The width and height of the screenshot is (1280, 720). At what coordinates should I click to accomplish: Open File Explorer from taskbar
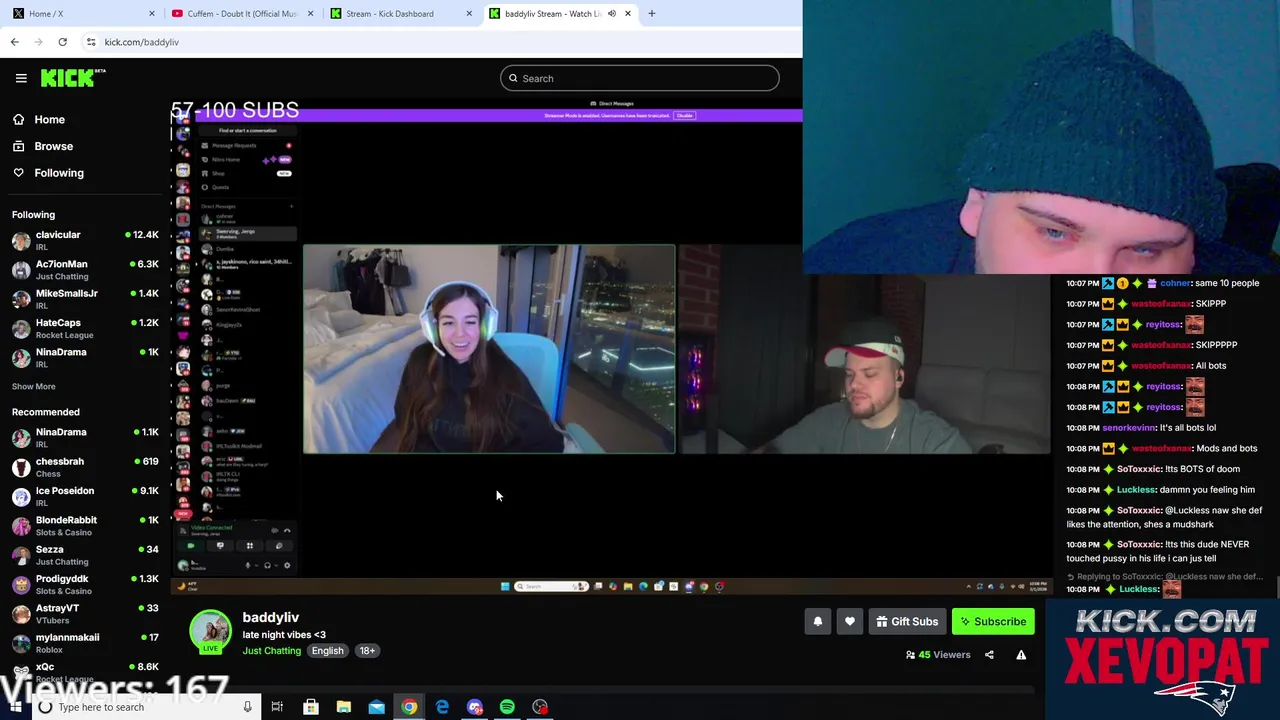pyautogui.click(x=343, y=707)
